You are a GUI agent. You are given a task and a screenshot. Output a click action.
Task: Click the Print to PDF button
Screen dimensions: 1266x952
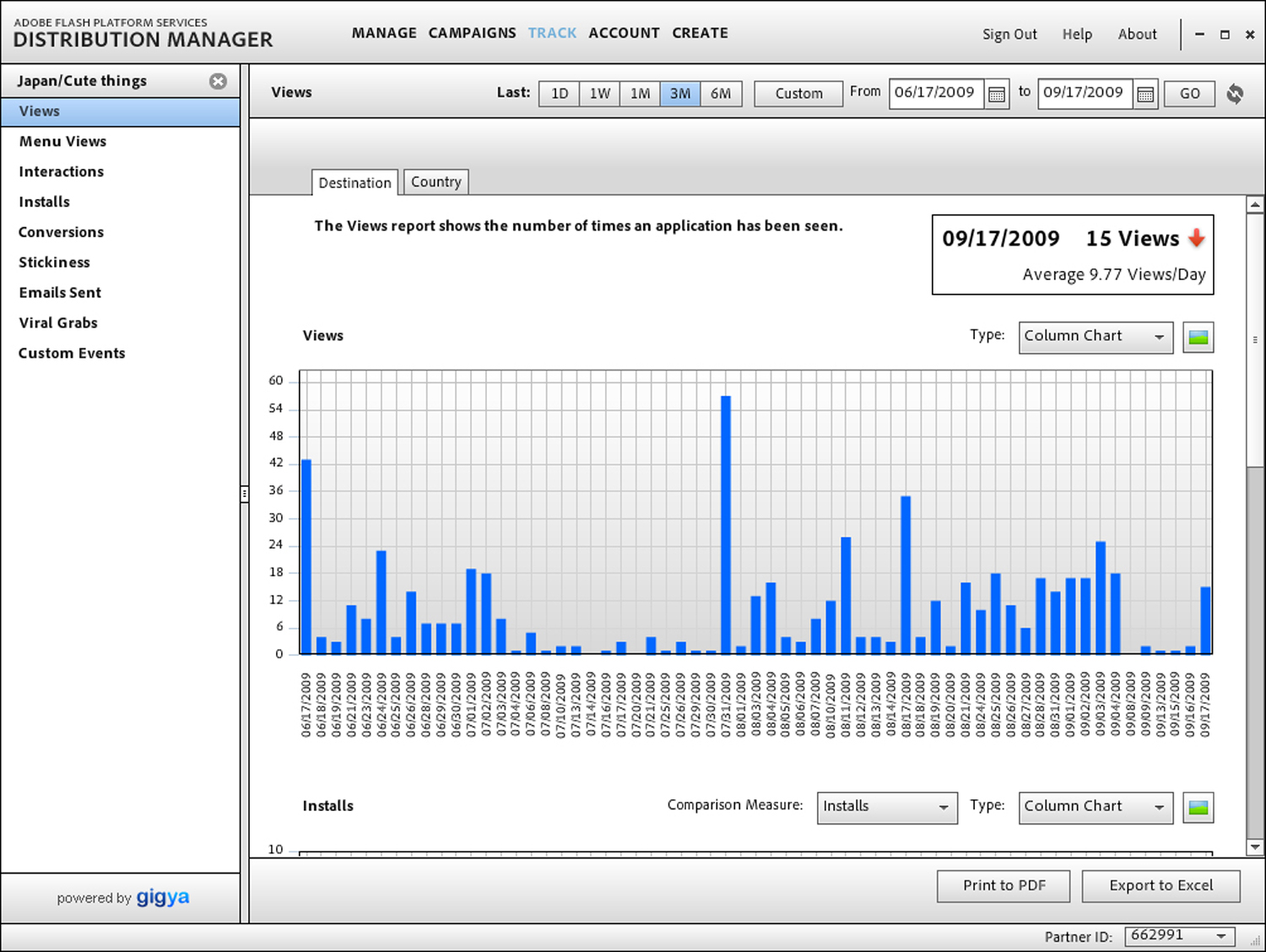(x=1004, y=885)
